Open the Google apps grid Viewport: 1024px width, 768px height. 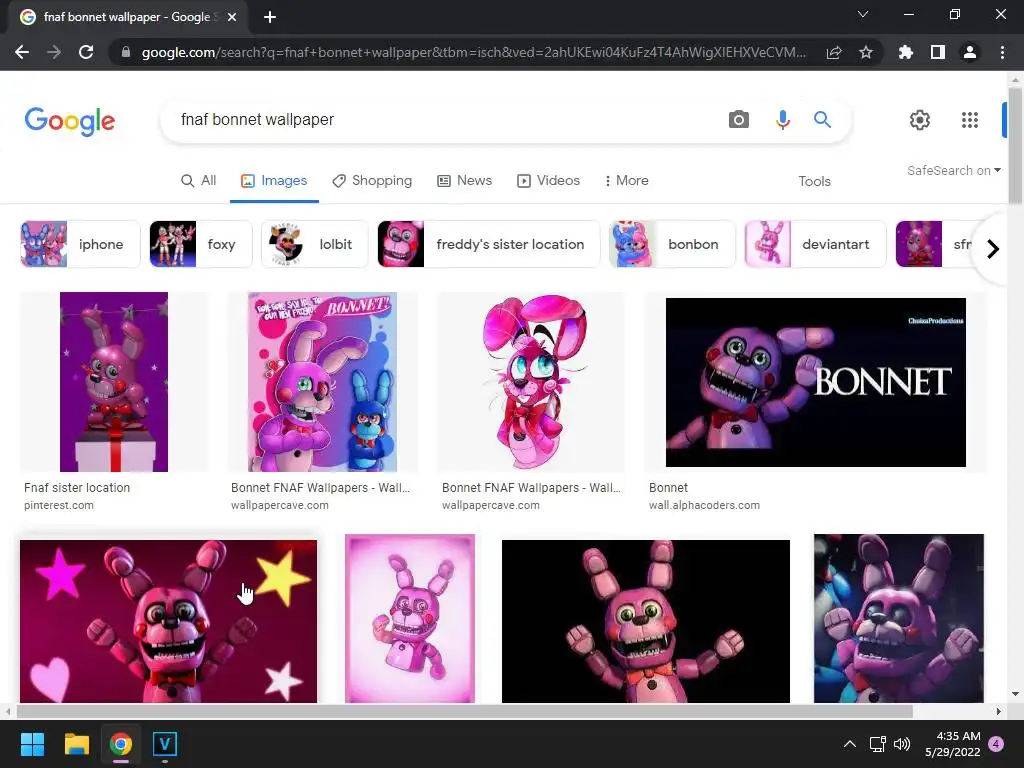(x=970, y=120)
